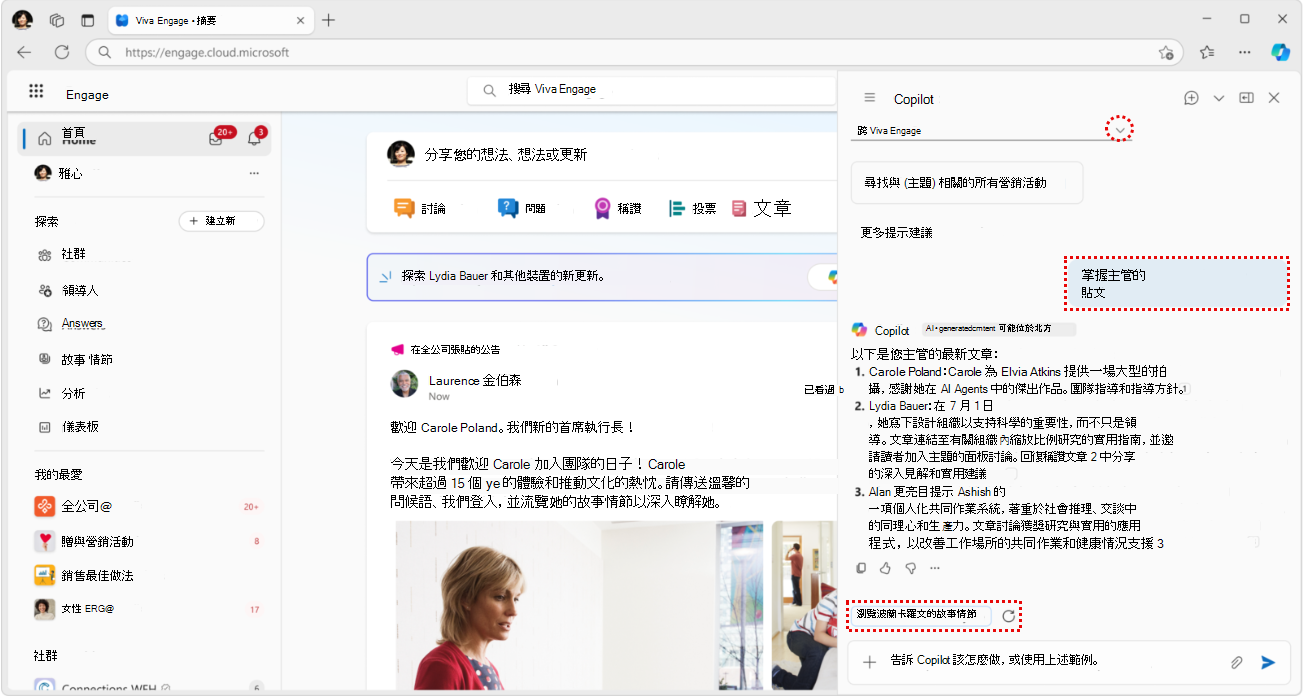Toggle the Copilot pane layout icon
The width and height of the screenshot is (1303, 696).
pyautogui.click(x=1246, y=98)
